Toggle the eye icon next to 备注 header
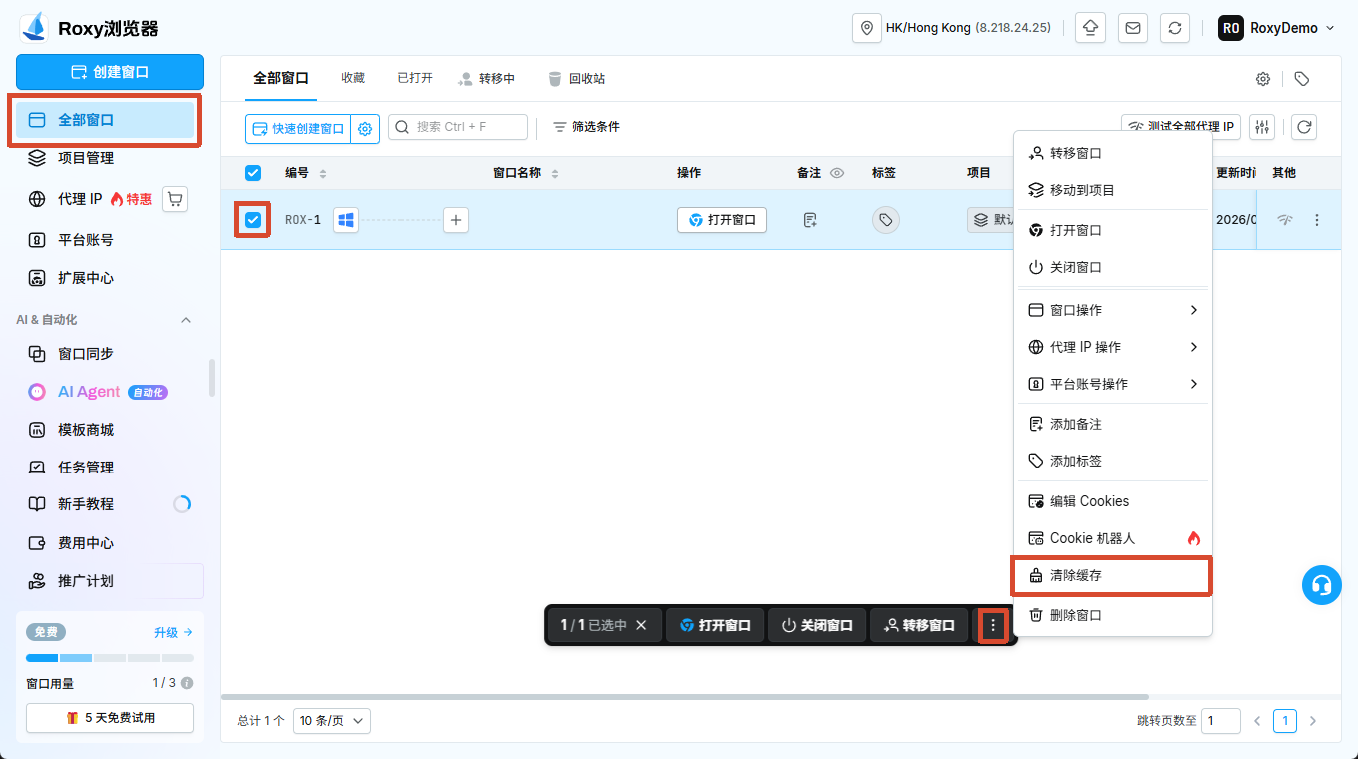This screenshot has height=759, width=1358. [837, 173]
